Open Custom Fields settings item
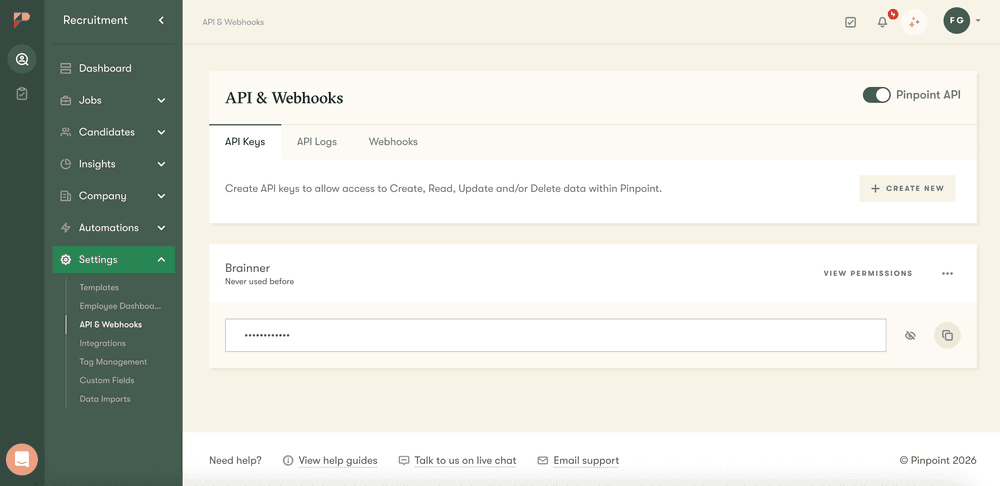This screenshot has height=486, width=1000. (107, 380)
